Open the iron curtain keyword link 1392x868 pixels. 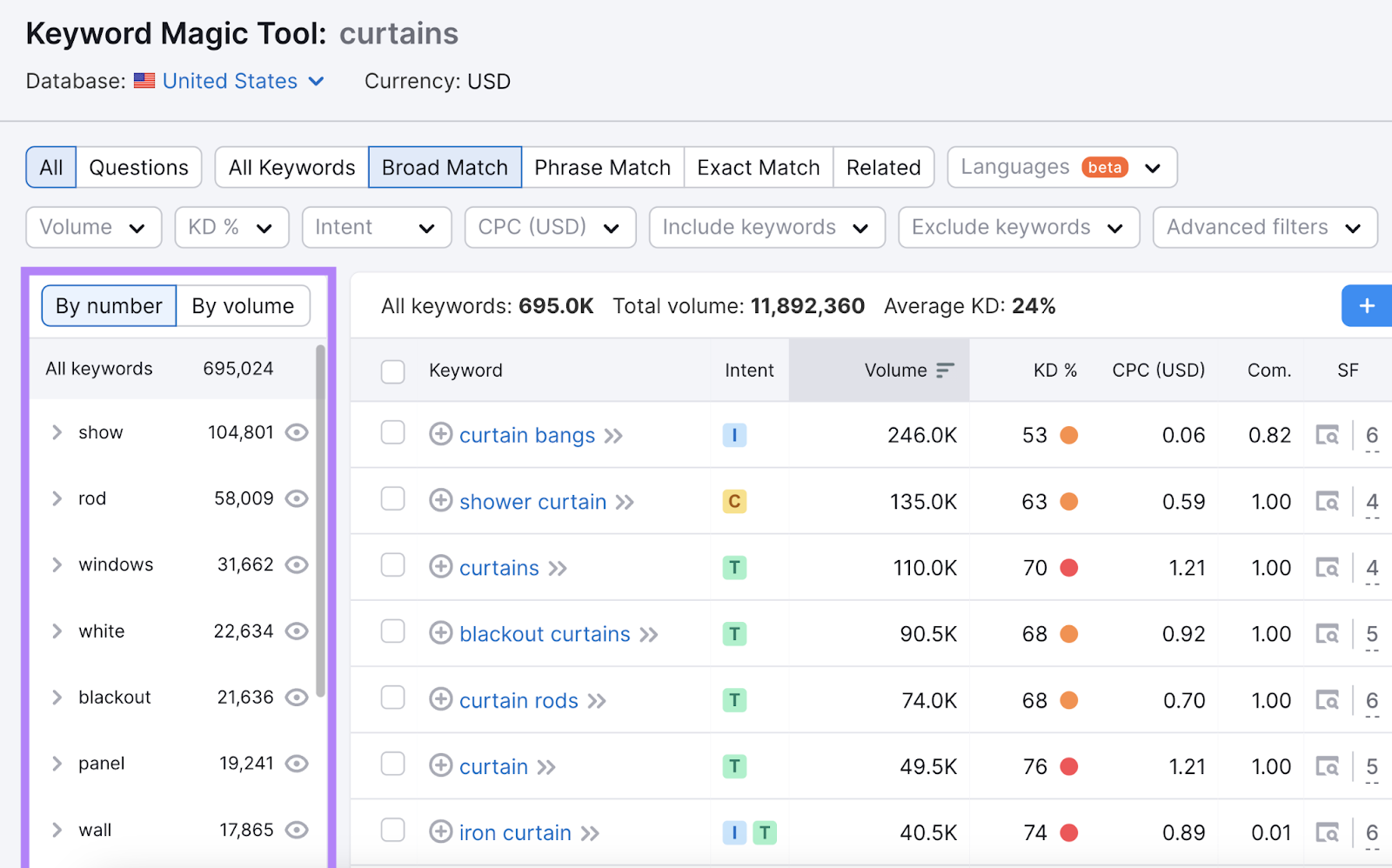pyautogui.click(x=515, y=833)
